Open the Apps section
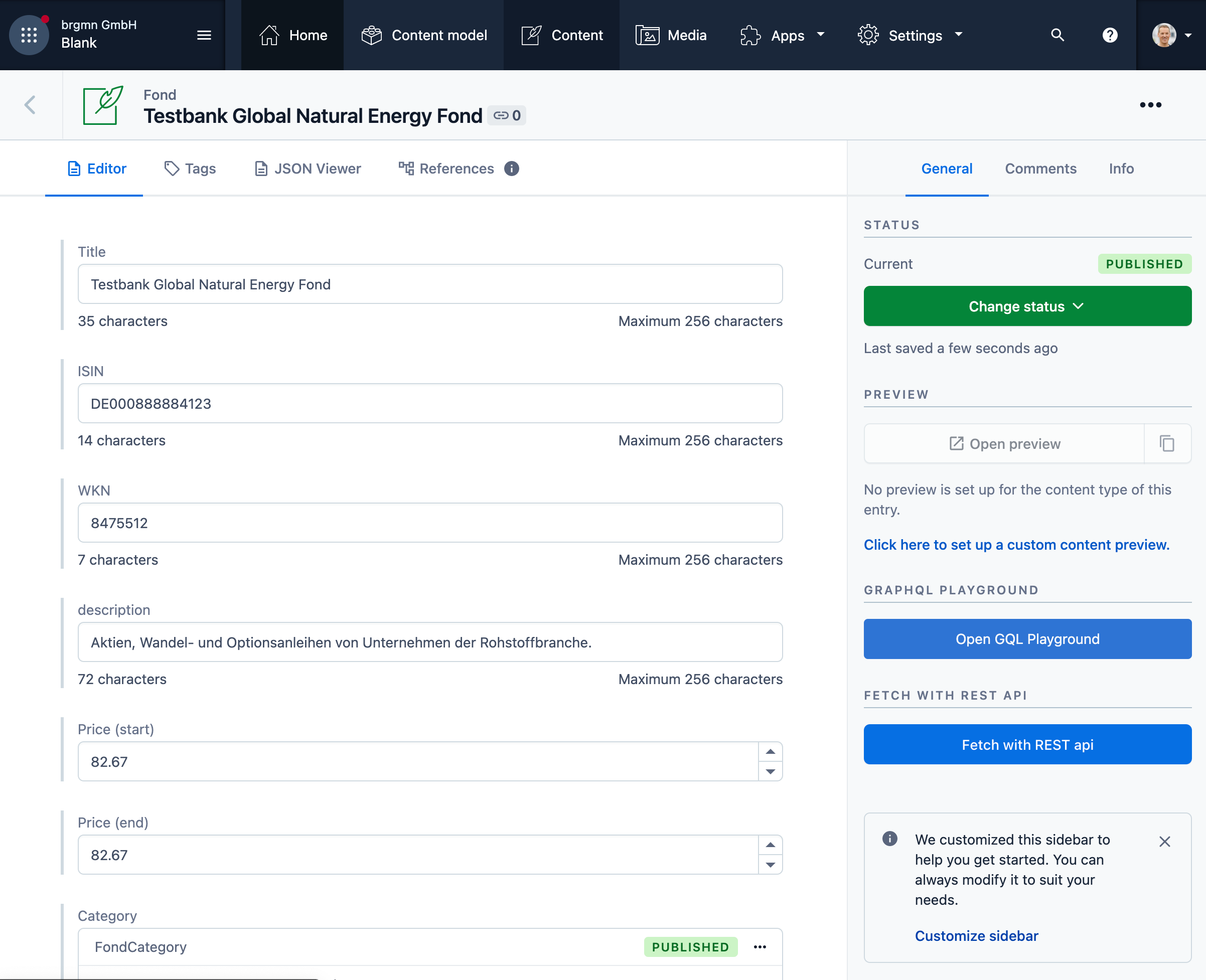 (x=782, y=35)
